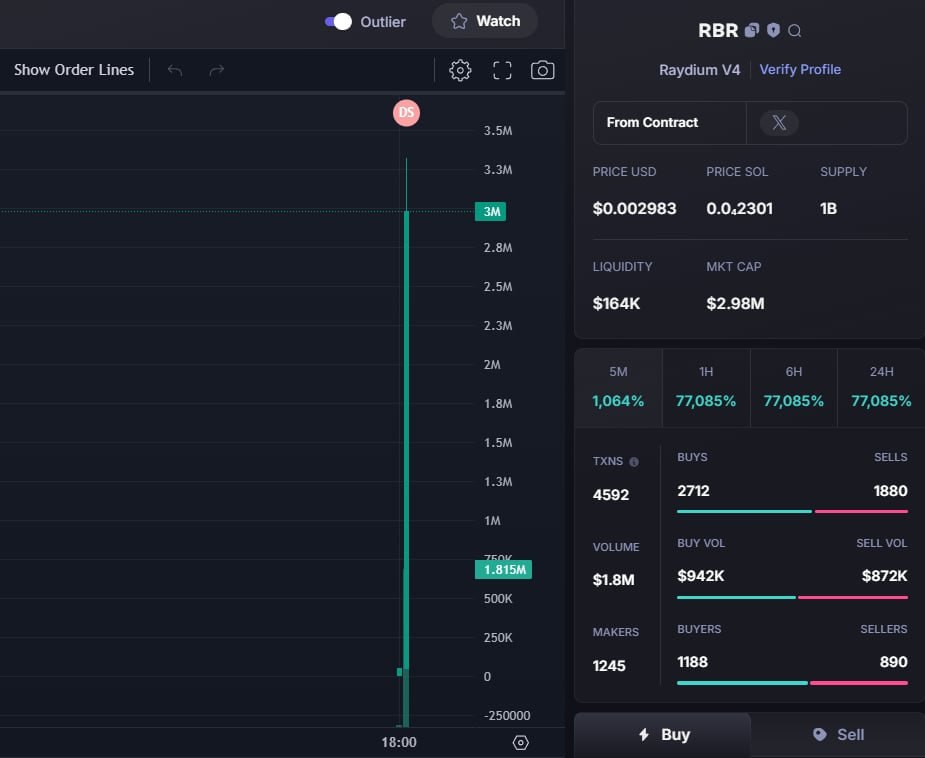Open the Sell tab
Screen dimensions: 925x758
(x=838, y=735)
